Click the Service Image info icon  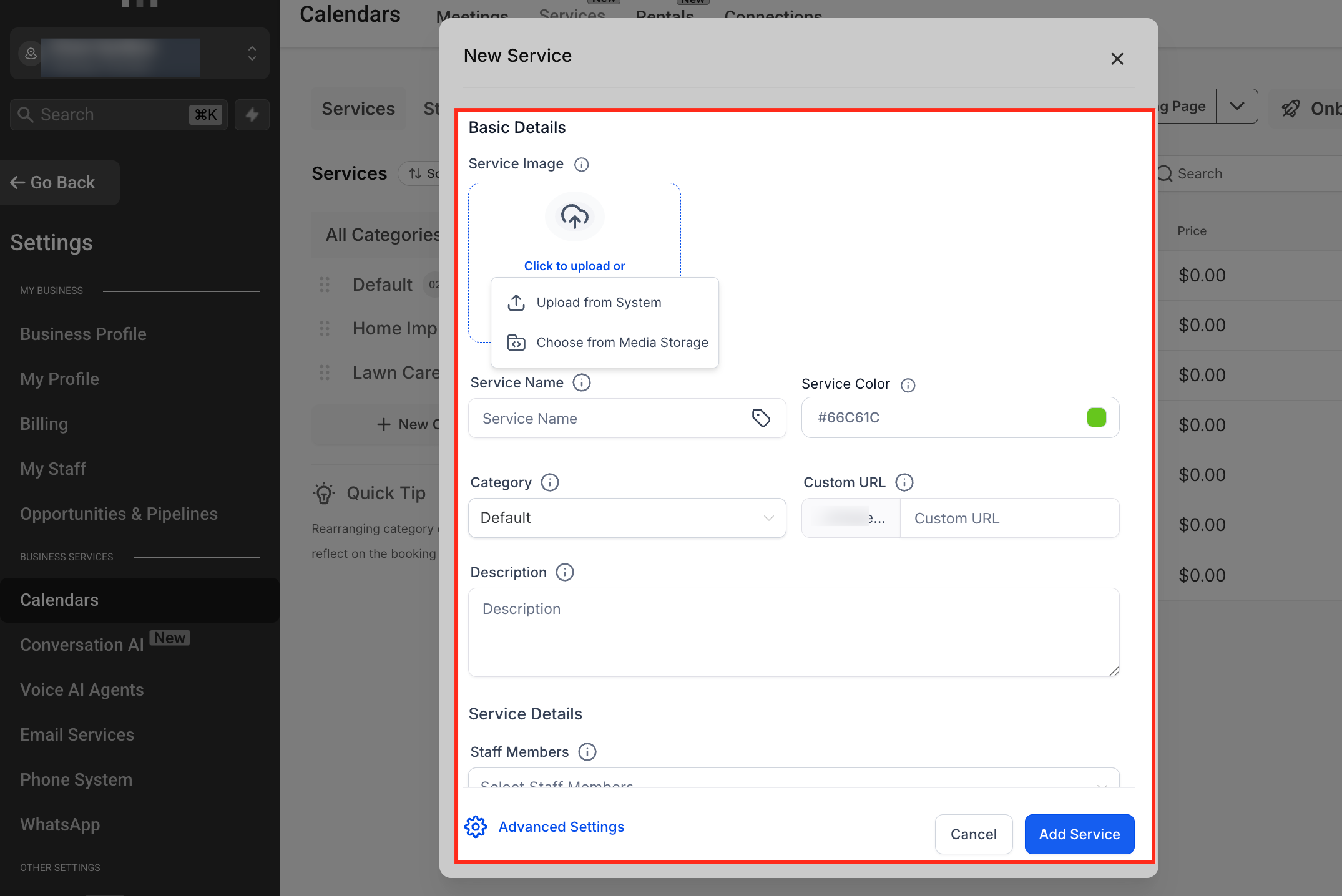point(581,164)
